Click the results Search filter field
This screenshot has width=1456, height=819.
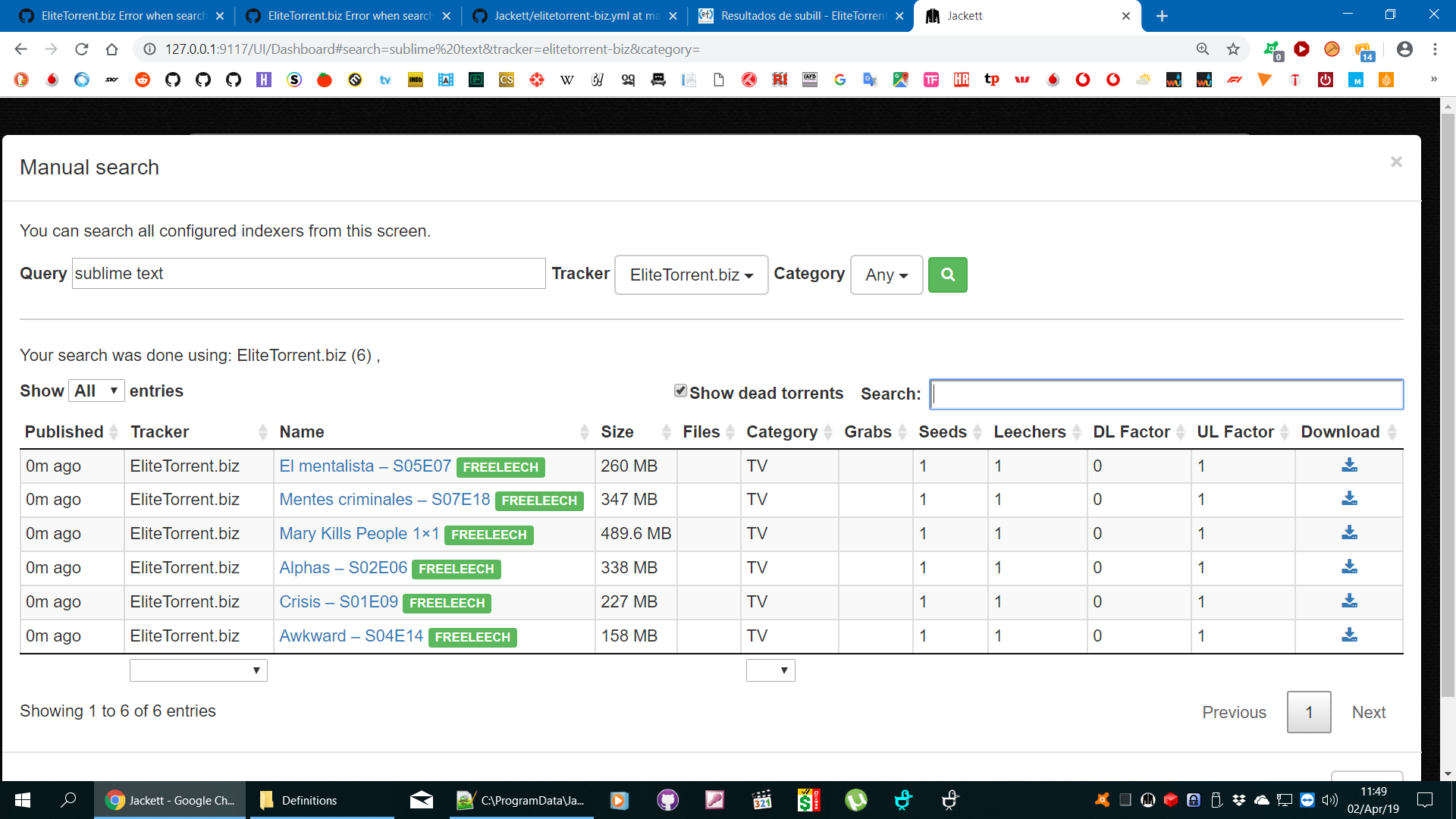click(x=1166, y=394)
